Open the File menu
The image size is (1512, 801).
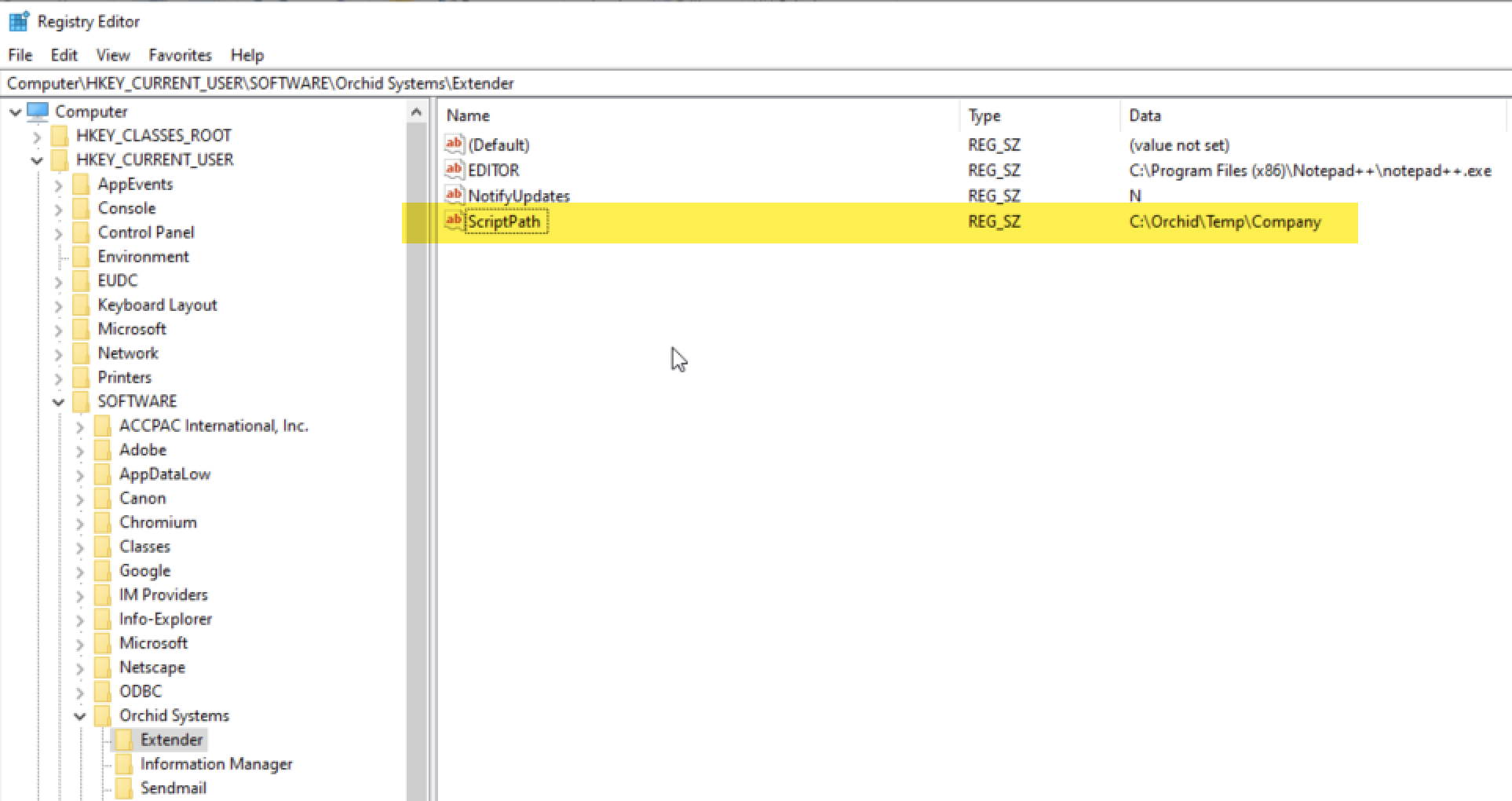(x=20, y=55)
